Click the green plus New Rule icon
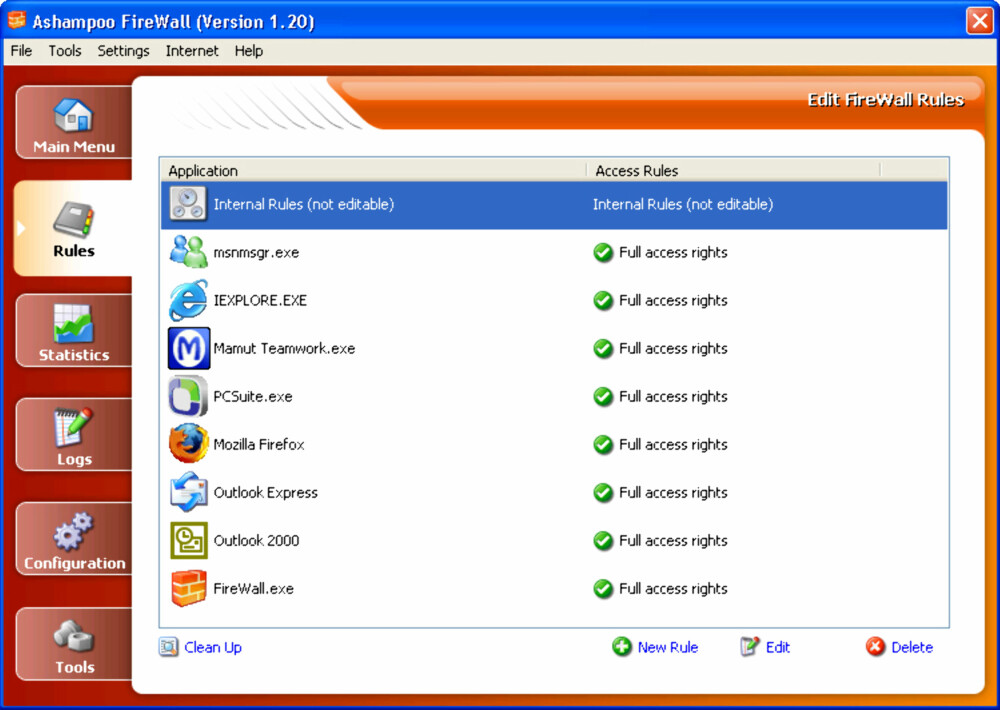Image resolution: width=1000 pixels, height=710 pixels. 622,647
